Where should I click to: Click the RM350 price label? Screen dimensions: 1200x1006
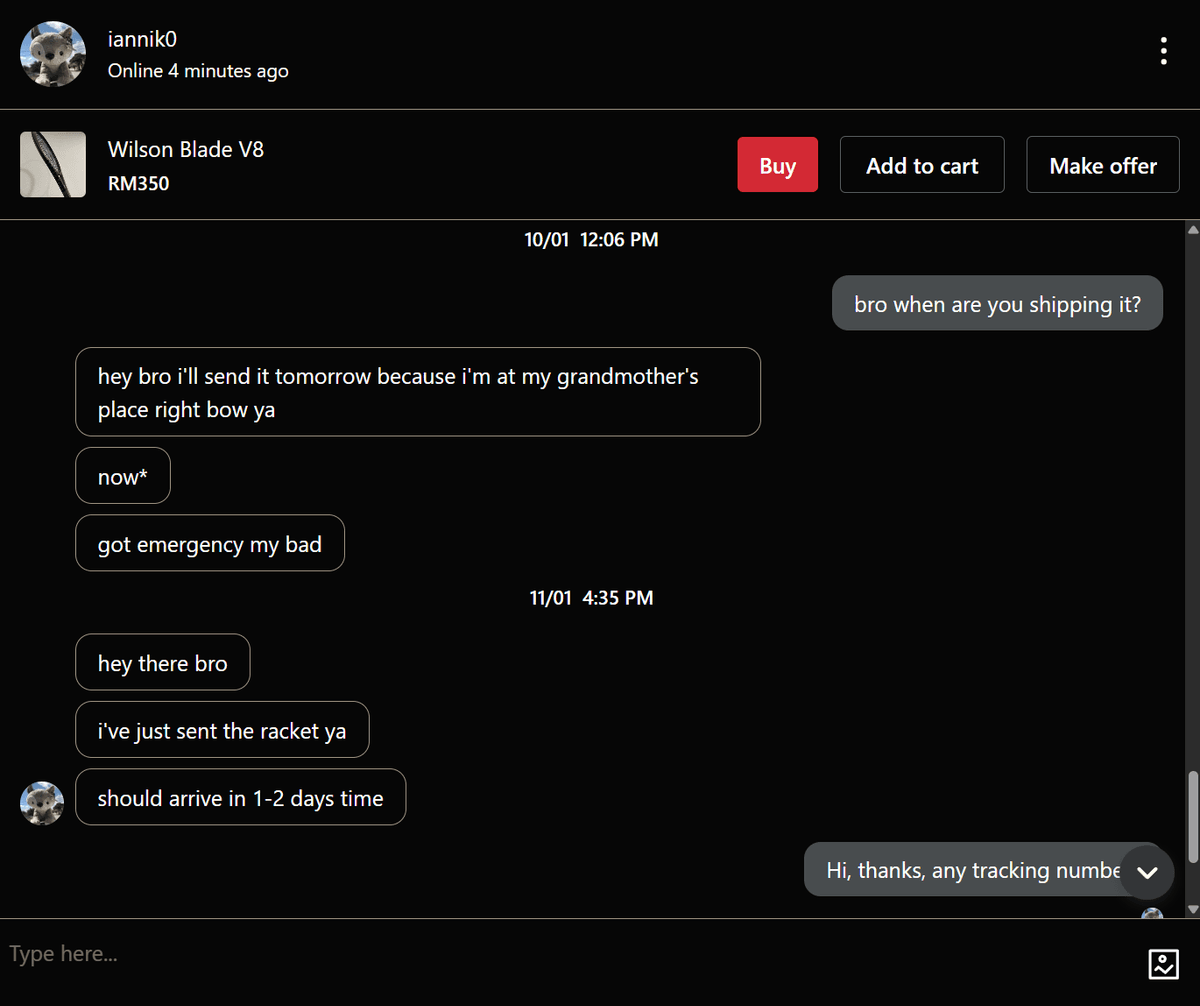[x=138, y=184]
